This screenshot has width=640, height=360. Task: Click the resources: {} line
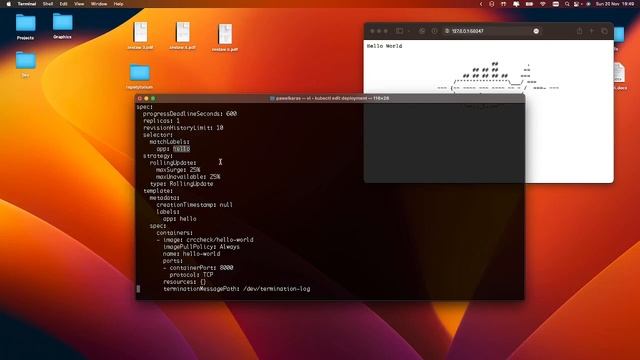[184, 282]
